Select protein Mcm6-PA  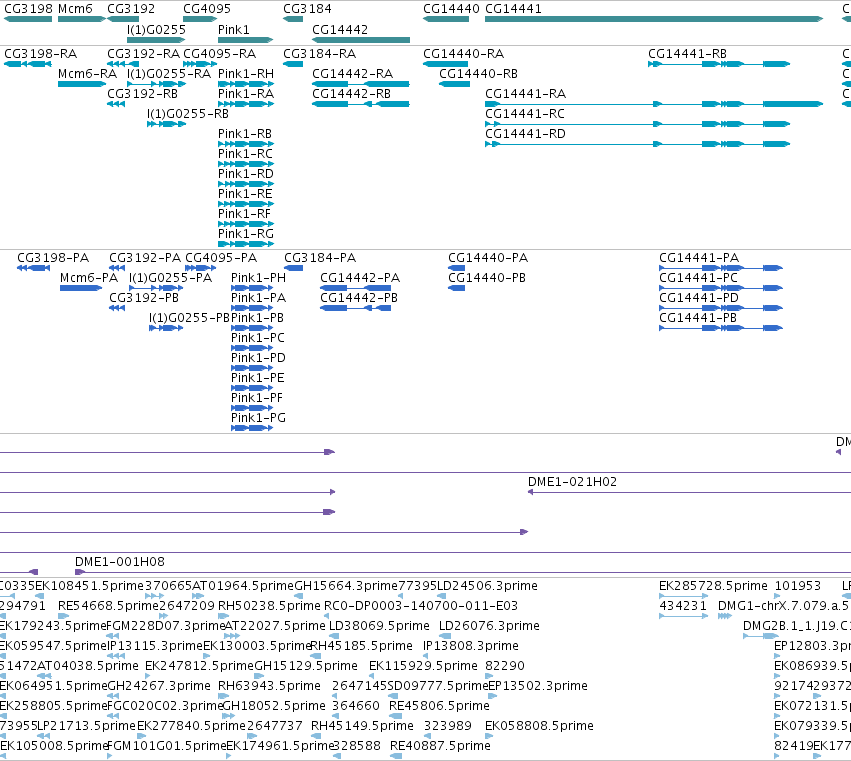89,278
